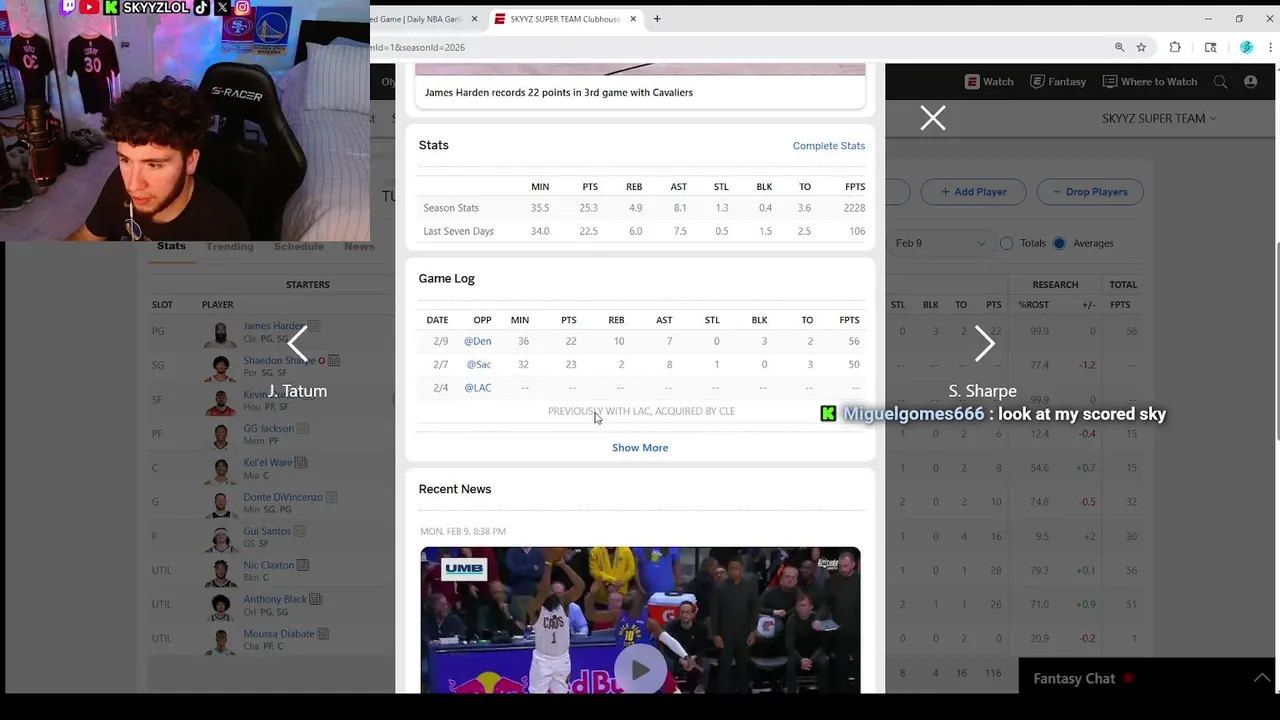Expand the SKYYZ SUPER TEAM dropdown

[1159, 118]
